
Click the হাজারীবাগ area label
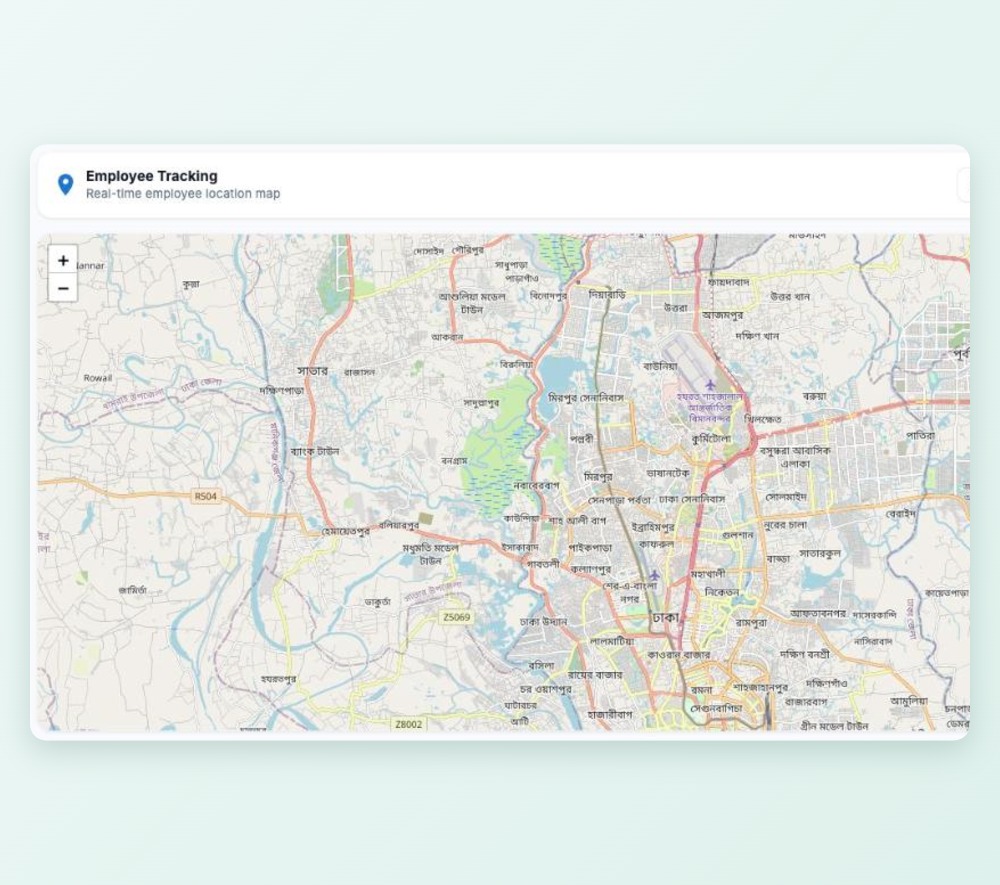pyautogui.click(x=610, y=715)
